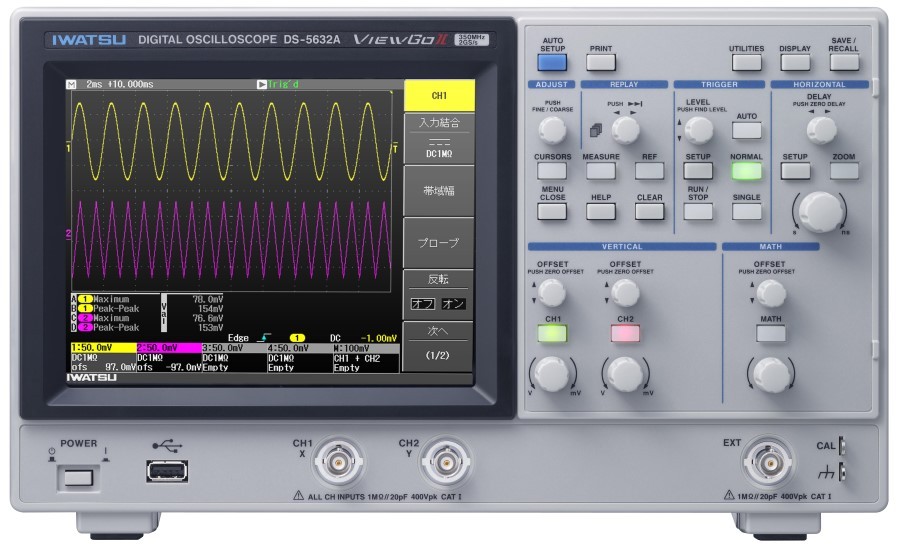Select 次へ (1/2) next menu page
The height and width of the screenshot is (555, 900).
tap(439, 346)
